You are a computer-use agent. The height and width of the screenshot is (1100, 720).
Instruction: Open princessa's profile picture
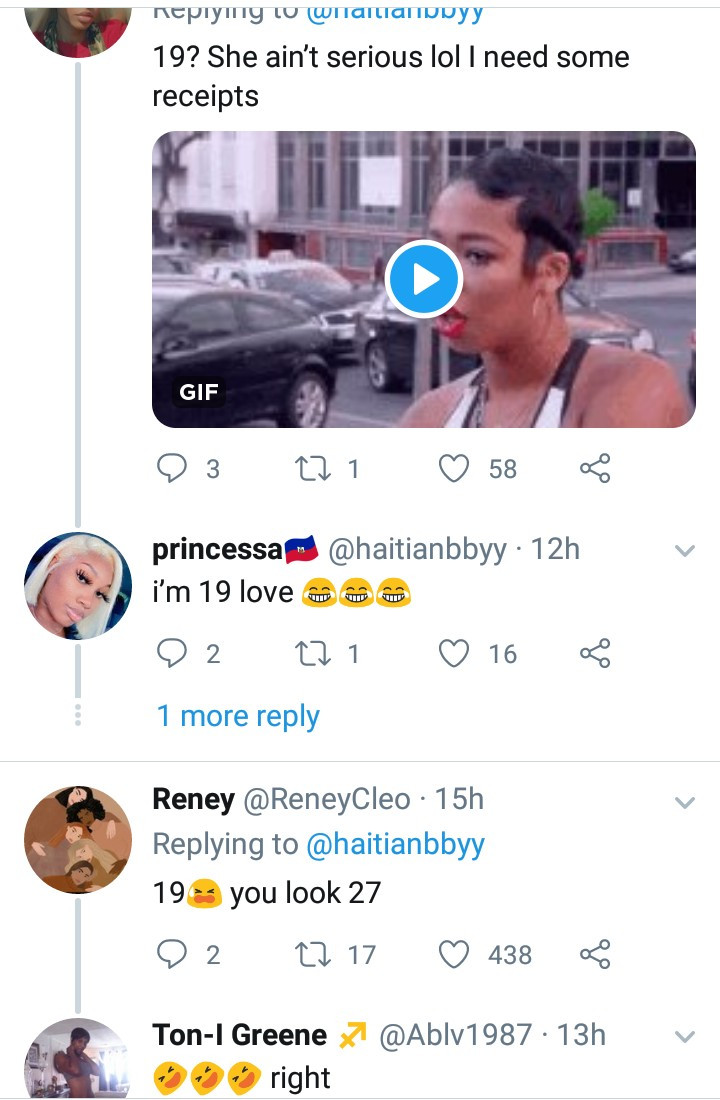pos(77,585)
